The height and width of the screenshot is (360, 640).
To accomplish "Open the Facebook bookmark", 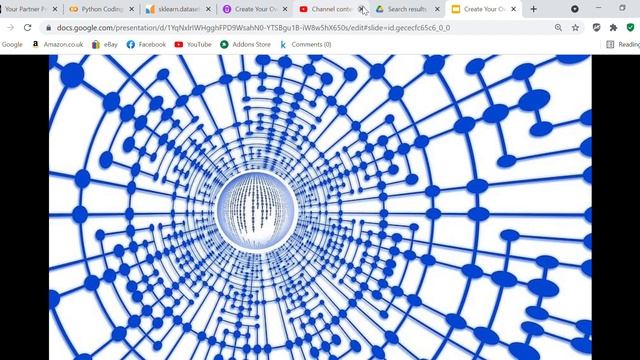I will pos(146,44).
